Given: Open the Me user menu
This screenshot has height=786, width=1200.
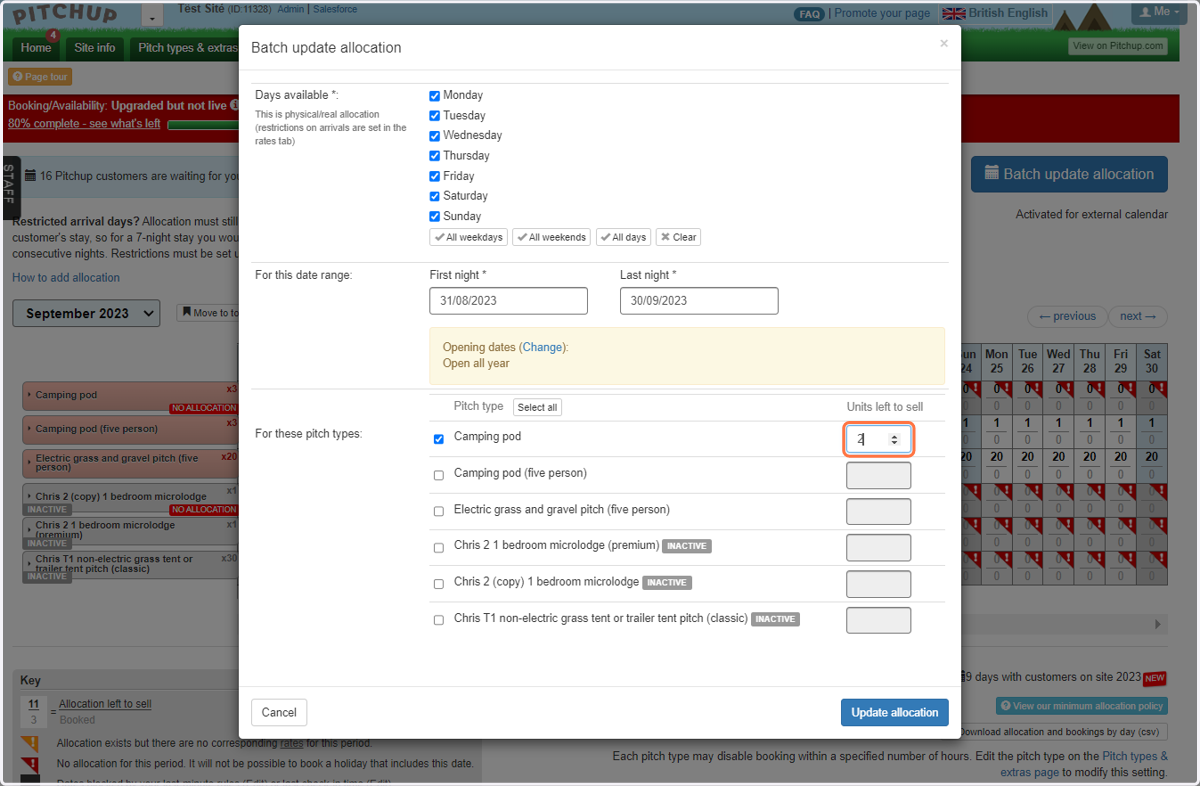Looking at the screenshot, I should pyautogui.click(x=1160, y=12).
